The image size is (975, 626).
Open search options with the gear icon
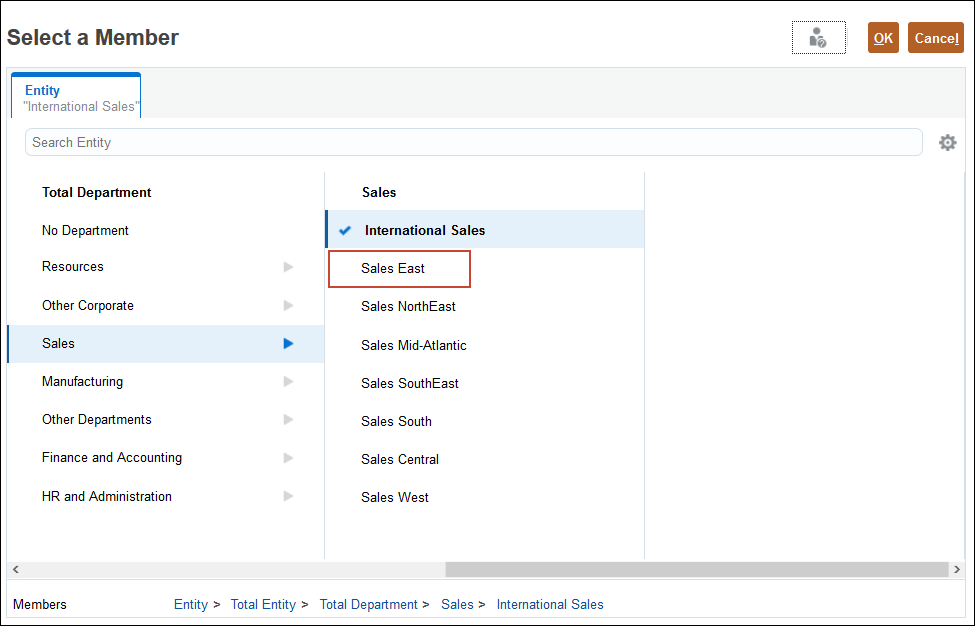tap(947, 142)
